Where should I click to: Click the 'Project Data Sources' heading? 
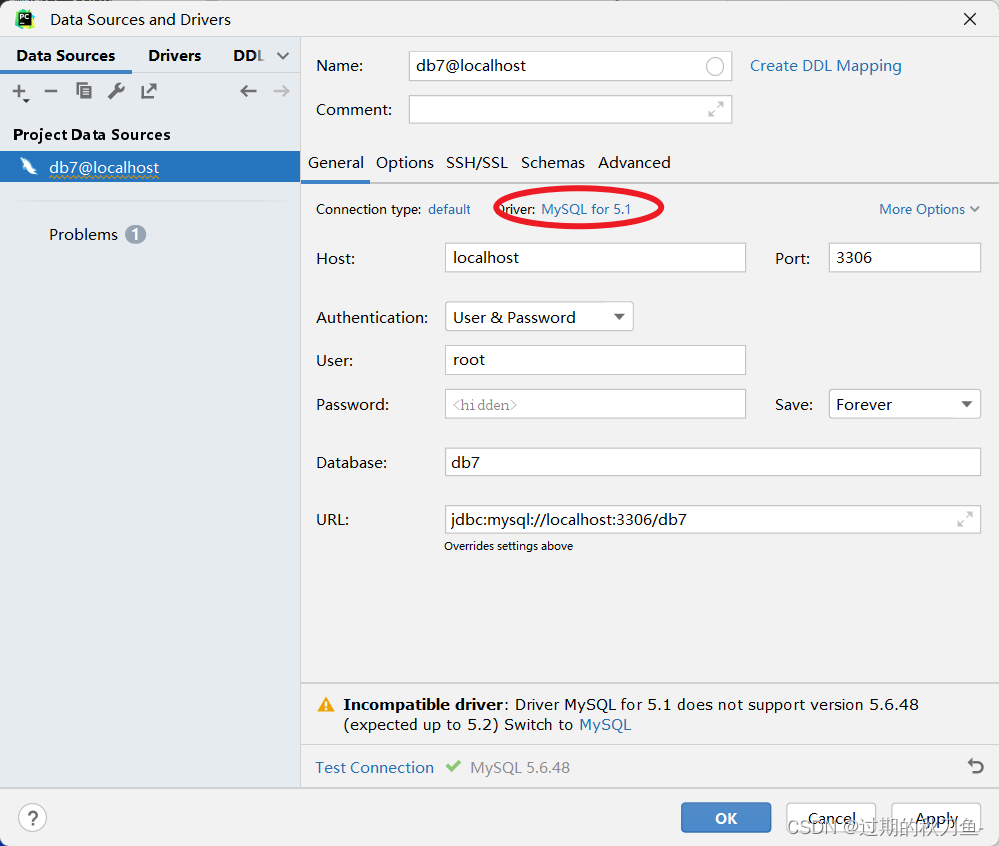pyautogui.click(x=92, y=135)
